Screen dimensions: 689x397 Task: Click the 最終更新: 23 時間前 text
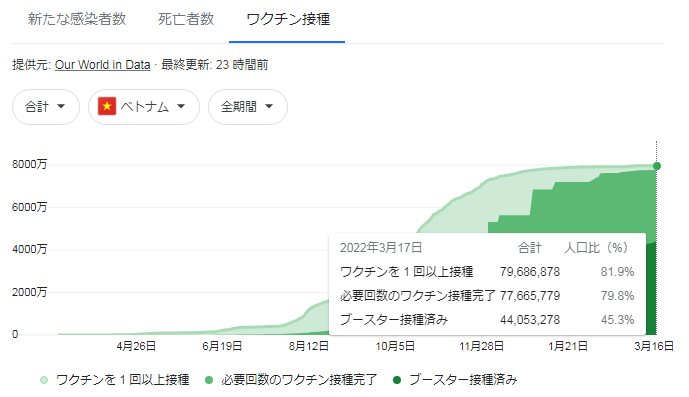214,65
